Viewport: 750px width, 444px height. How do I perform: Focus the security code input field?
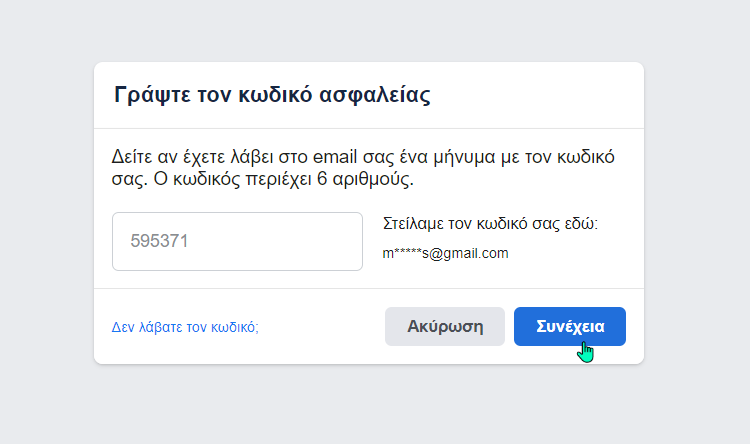pyautogui.click(x=237, y=242)
